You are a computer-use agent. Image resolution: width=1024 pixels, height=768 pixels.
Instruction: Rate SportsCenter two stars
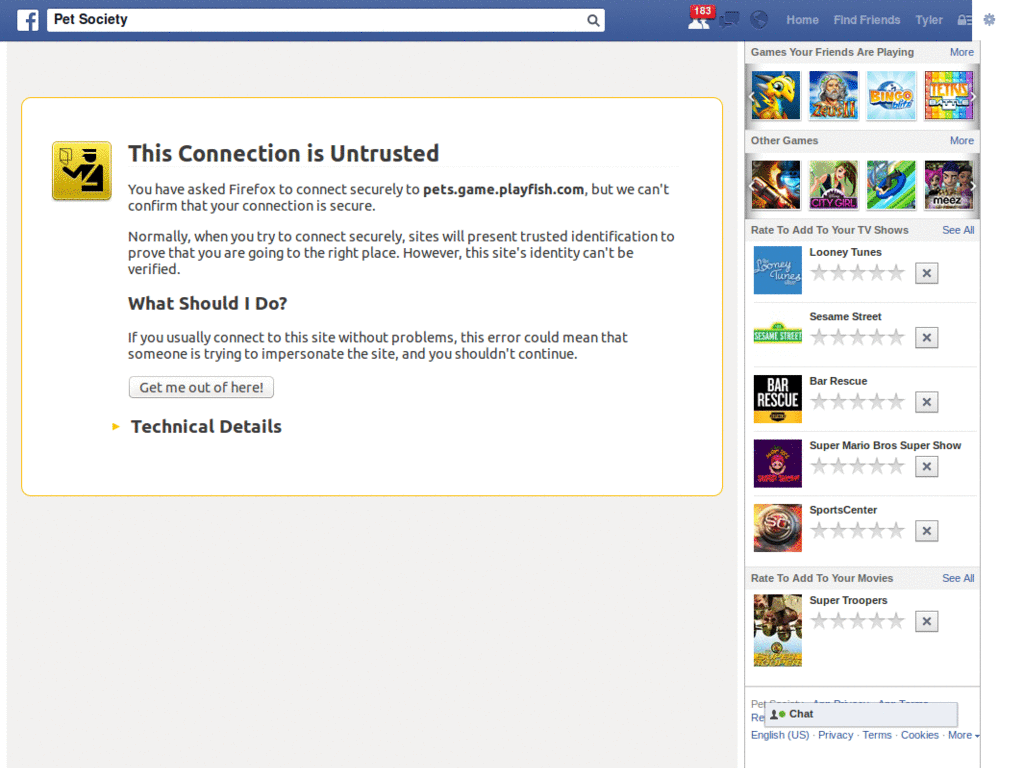tap(839, 531)
